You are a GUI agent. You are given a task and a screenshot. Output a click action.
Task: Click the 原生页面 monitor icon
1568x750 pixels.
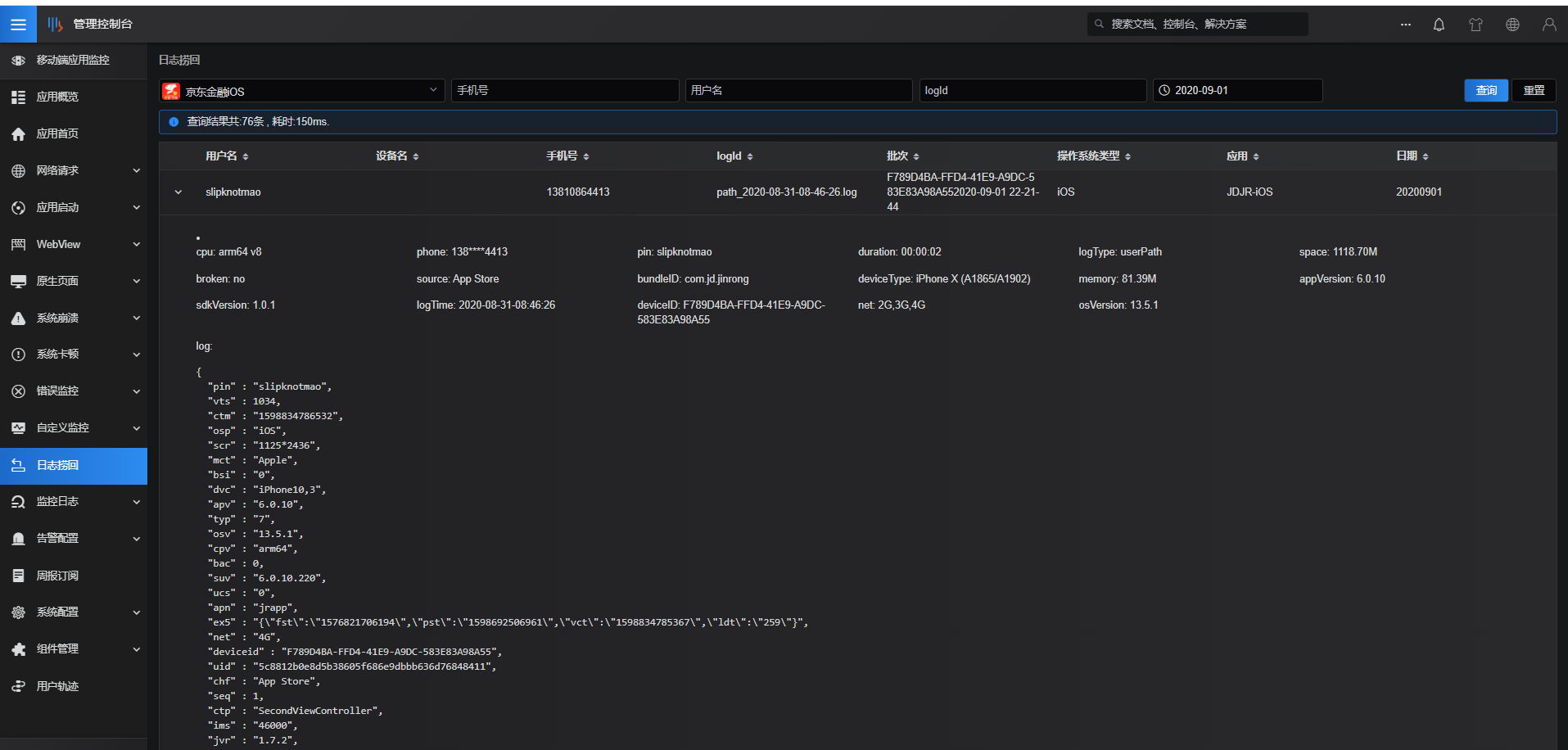tap(18, 282)
